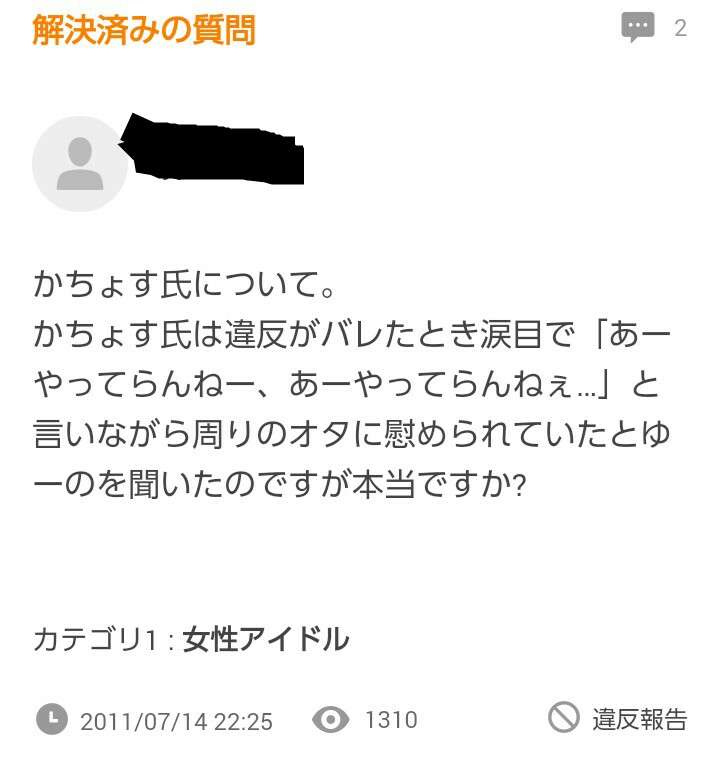This screenshot has width=720, height=781.
Task: Click the line ending 本当ですか?
Action: tap(280, 484)
